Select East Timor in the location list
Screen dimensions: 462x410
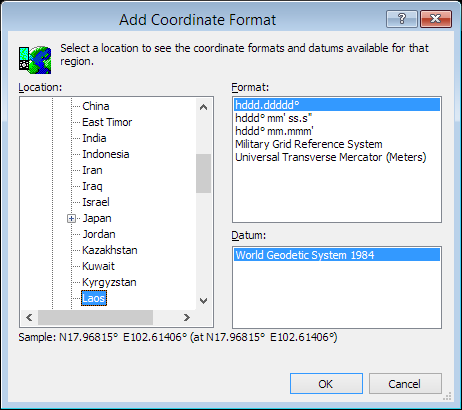coord(107,122)
